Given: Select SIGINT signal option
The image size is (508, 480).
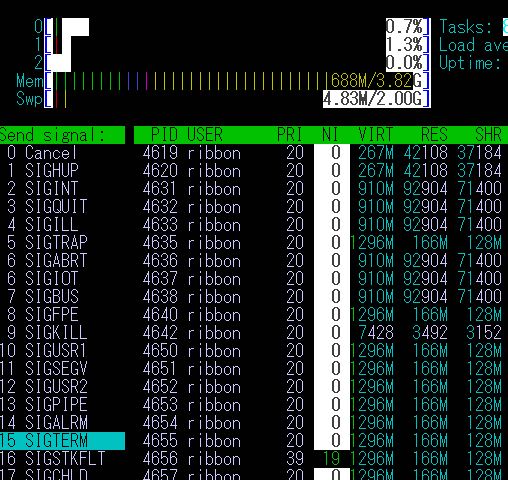Looking at the screenshot, I should coord(62,189).
